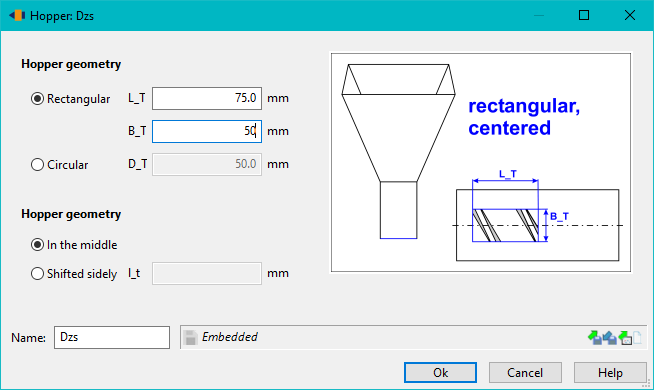654x390 pixels.
Task: Click the green arrow load-from-project icon
Action: coord(625,337)
